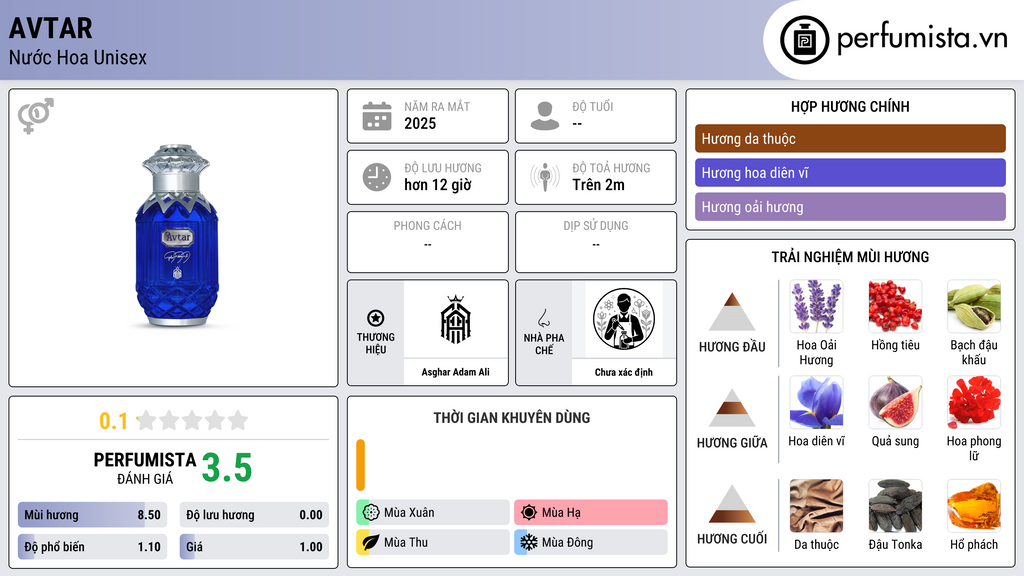
Task: Click the Hương đầu pyramid icon
Action: [x=732, y=312]
